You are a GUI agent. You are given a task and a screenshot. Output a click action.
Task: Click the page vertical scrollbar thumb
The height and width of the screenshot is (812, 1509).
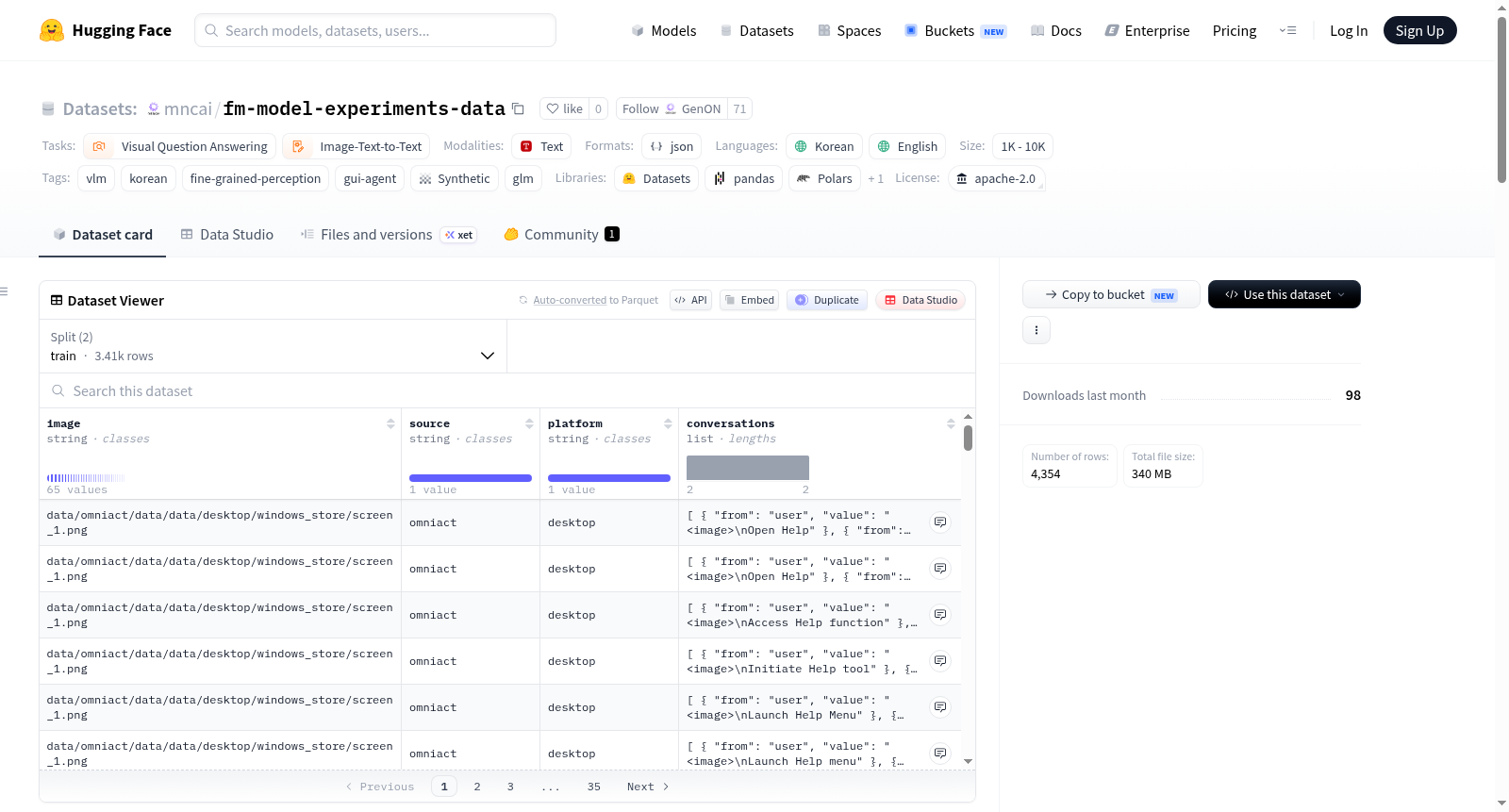[1501, 100]
